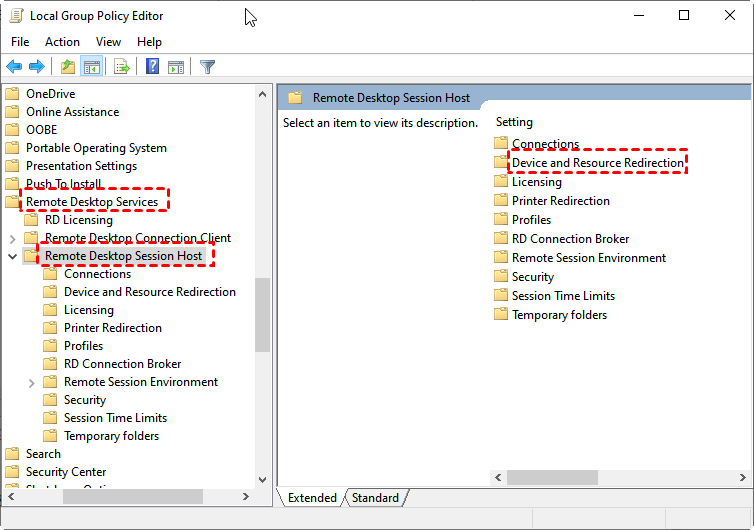Select Online Assistance in the tree
This screenshot has height=530, width=754.
click(x=73, y=112)
